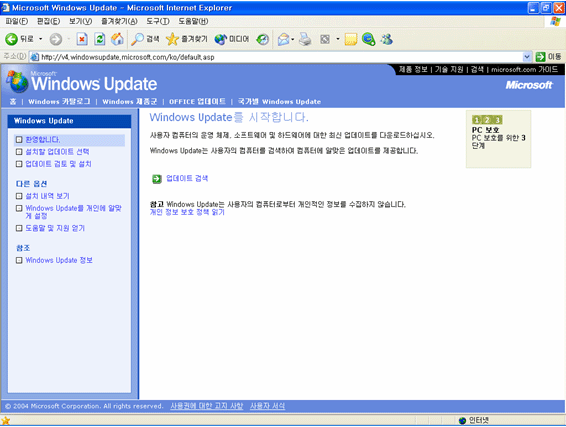This screenshot has height=427, width=566.
Task: Click the yellow note Discuss toolbar icon
Action: (351, 39)
